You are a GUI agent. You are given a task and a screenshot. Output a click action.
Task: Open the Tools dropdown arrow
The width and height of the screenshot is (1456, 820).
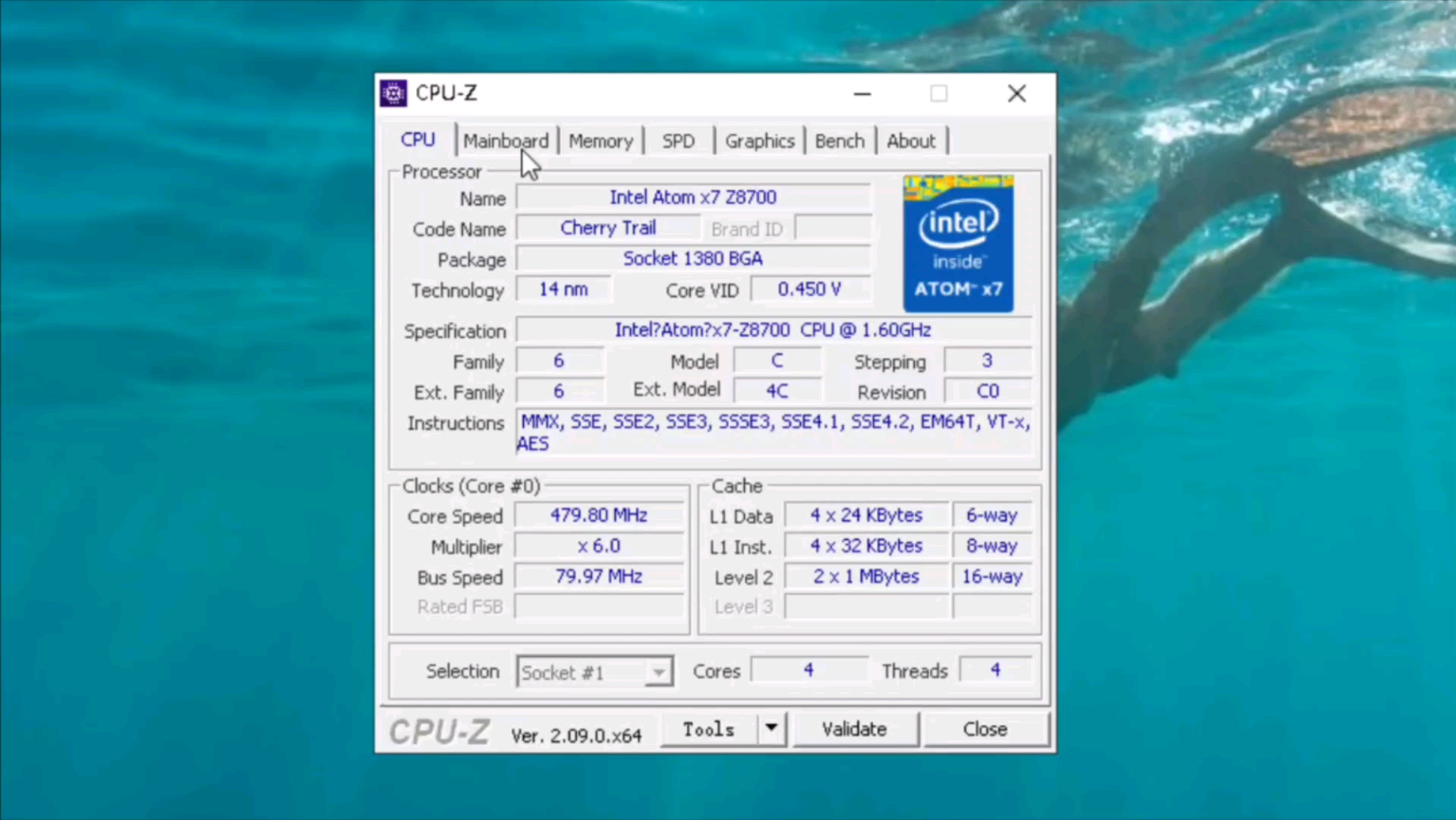pos(770,729)
